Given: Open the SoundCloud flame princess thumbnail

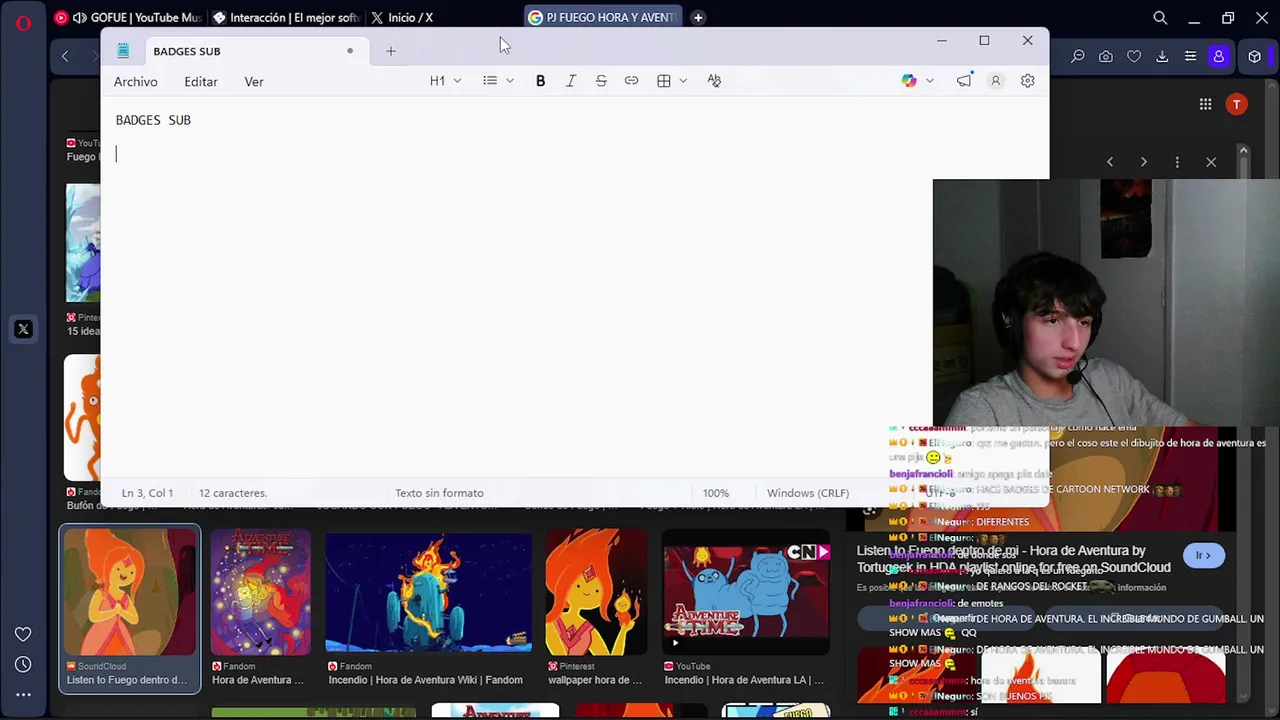Looking at the screenshot, I should (x=130, y=592).
